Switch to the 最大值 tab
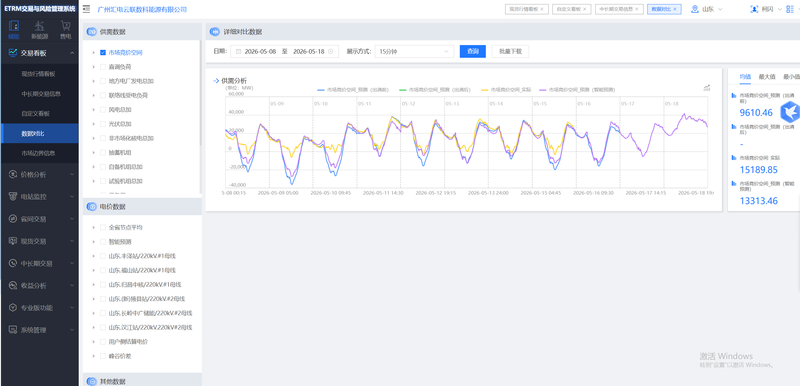 pos(766,76)
